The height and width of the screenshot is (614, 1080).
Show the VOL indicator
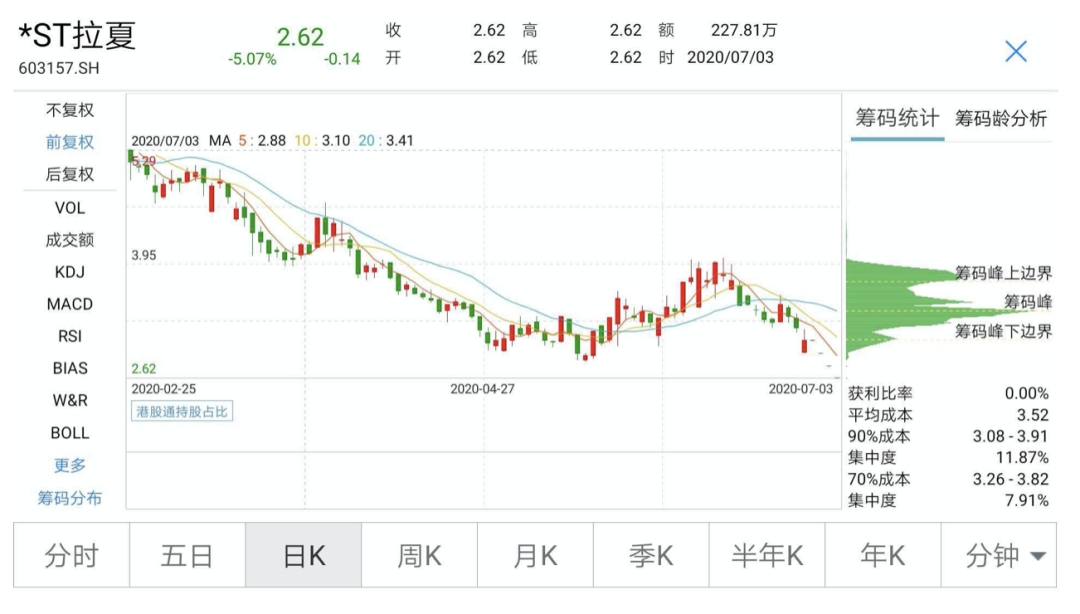[70, 207]
